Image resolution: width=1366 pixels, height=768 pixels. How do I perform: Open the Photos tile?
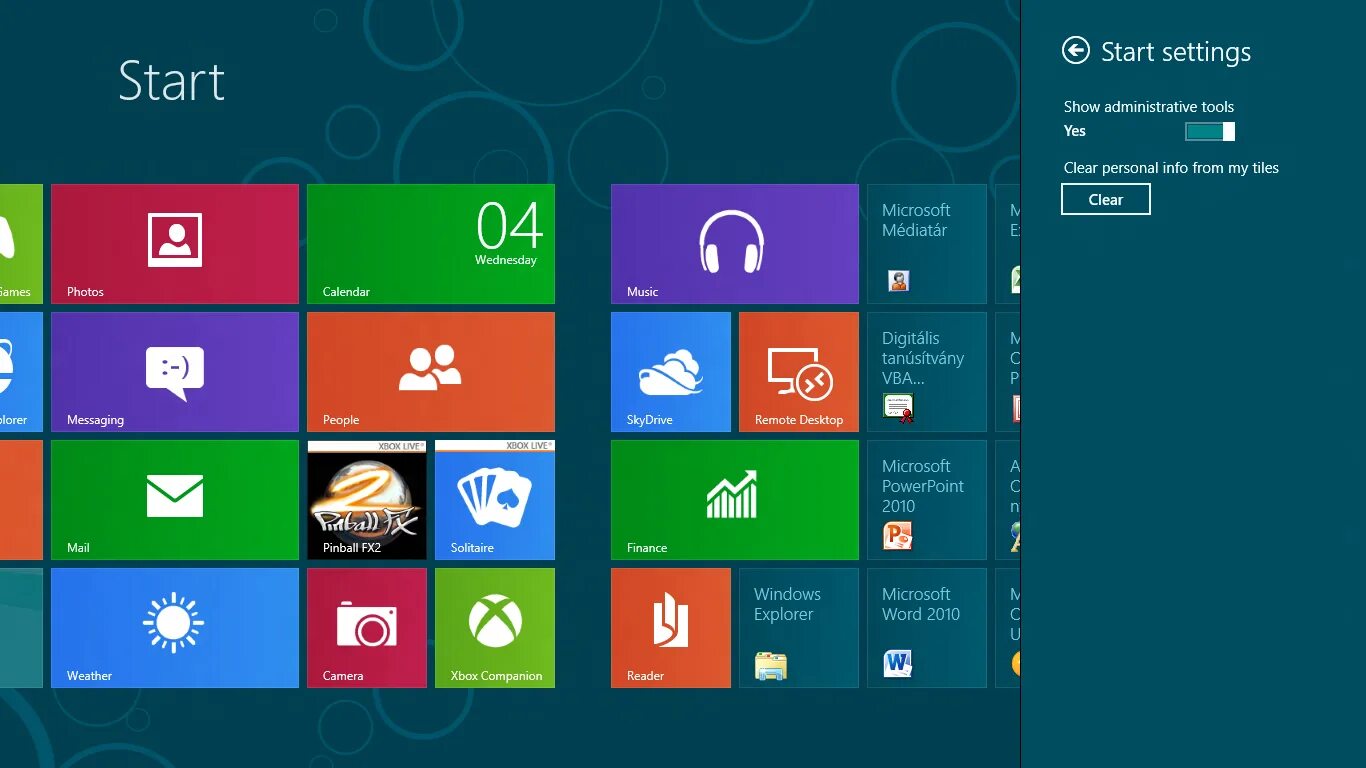tap(175, 244)
